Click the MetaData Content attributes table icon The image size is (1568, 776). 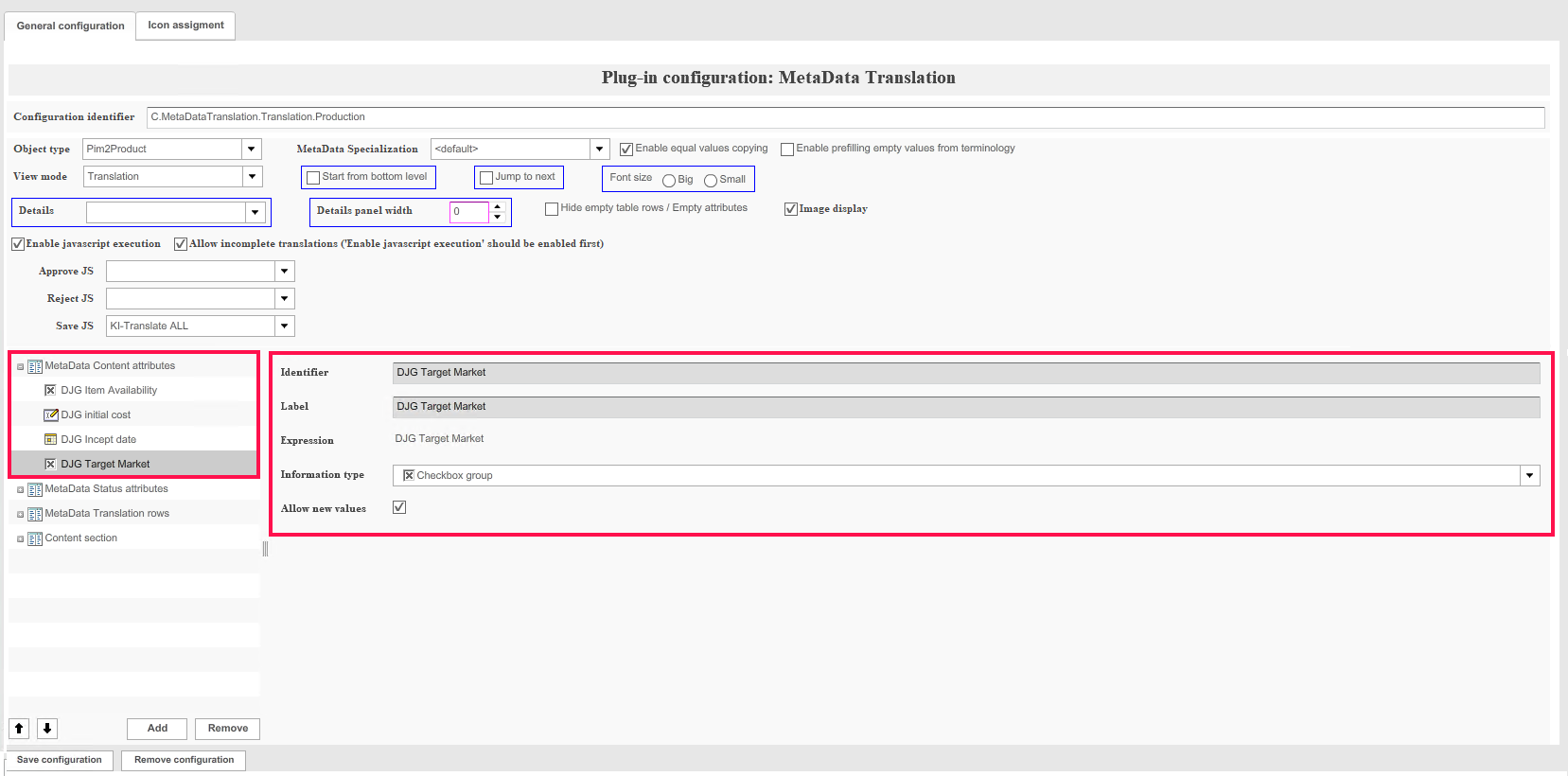[x=35, y=366]
